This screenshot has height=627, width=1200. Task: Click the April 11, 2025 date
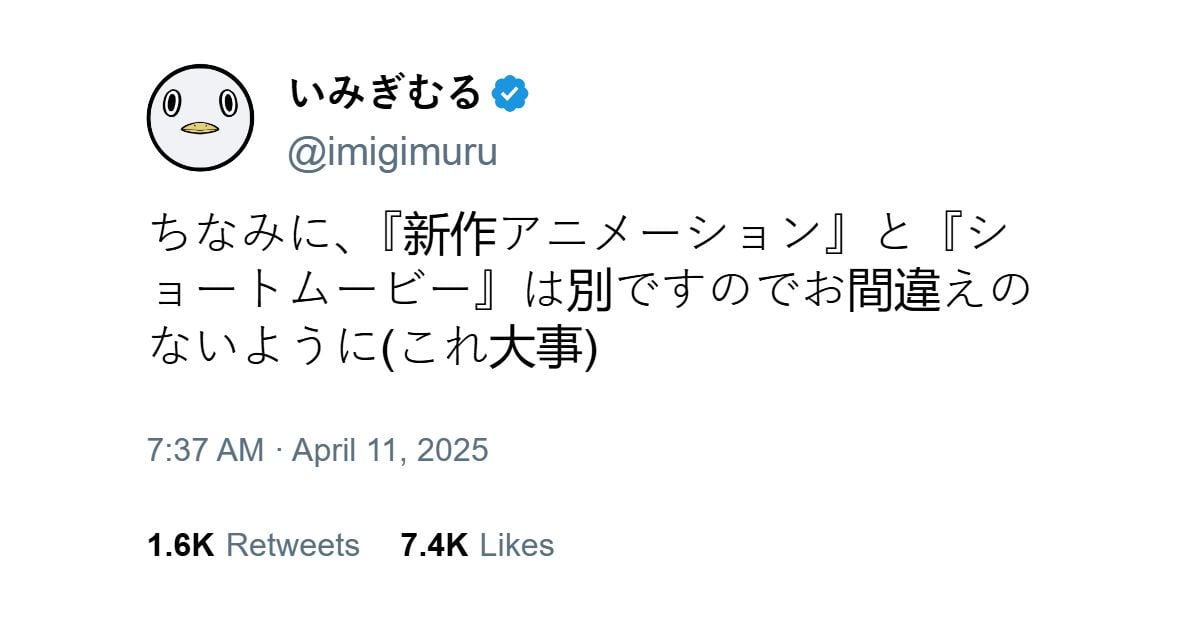point(390,450)
